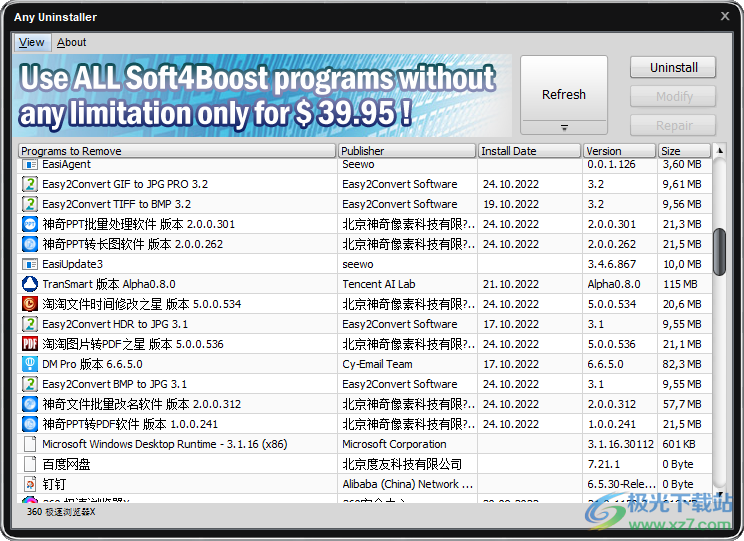The height and width of the screenshot is (541, 744).
Task: Click the 神奇PPT转长图软件 program icon
Action: pos(30,244)
